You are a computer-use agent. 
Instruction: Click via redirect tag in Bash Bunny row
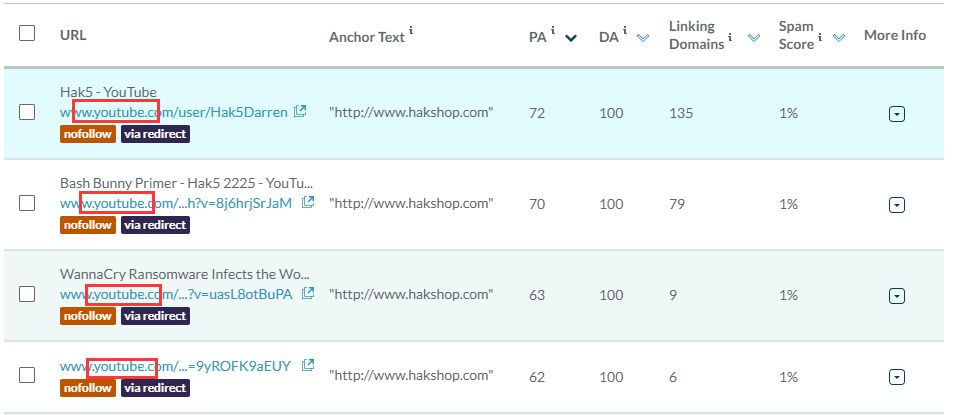(155, 225)
